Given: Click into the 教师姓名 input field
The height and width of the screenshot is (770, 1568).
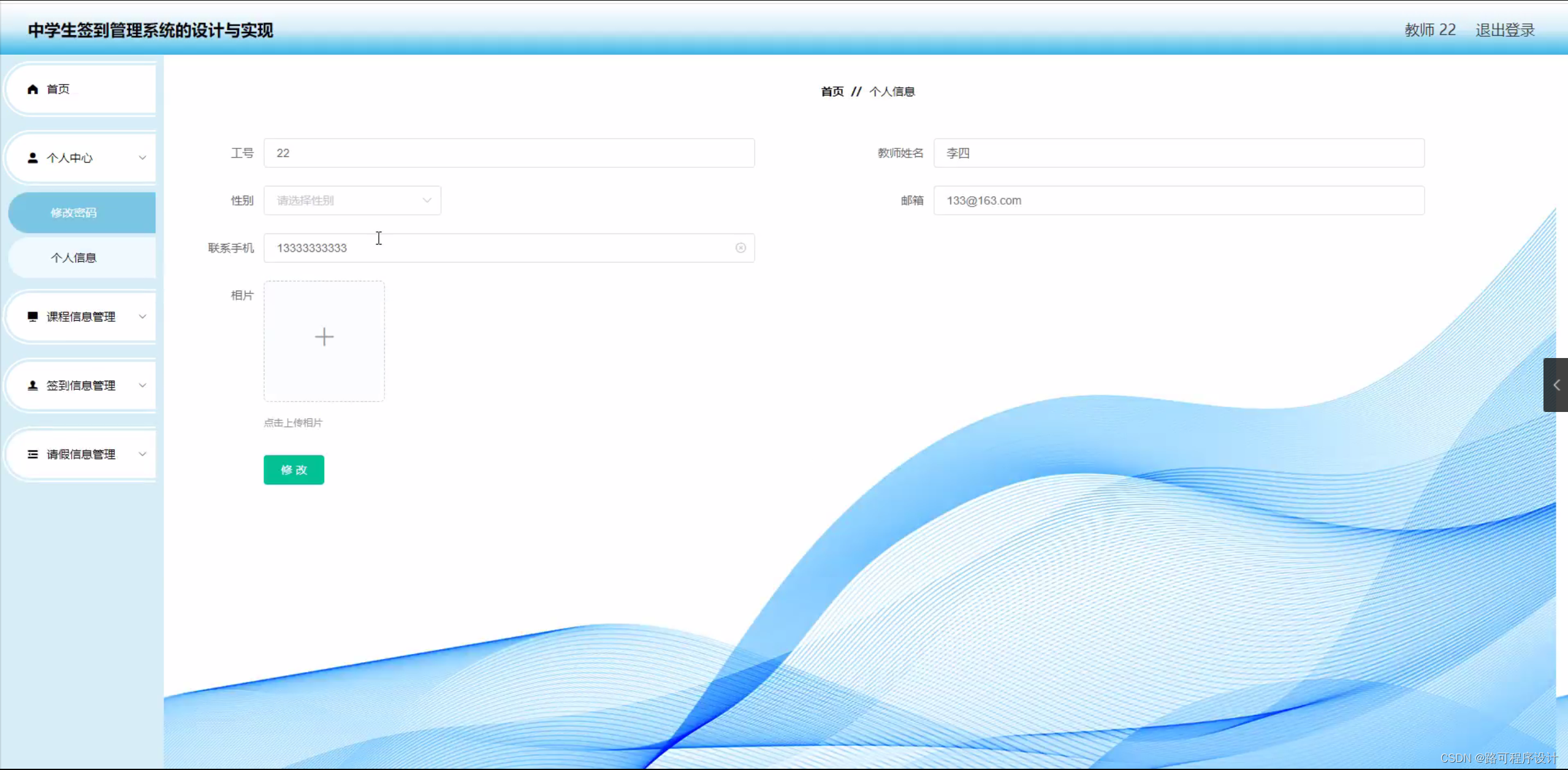Looking at the screenshot, I should pyautogui.click(x=1178, y=153).
